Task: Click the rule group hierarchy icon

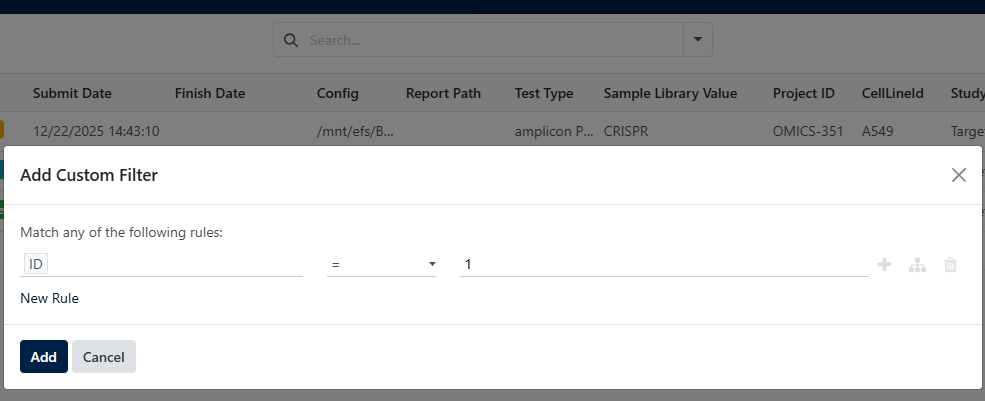Action: (917, 265)
